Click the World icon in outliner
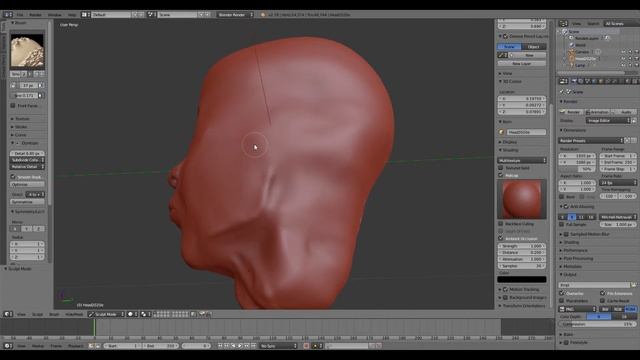The width and height of the screenshot is (640, 360). click(571, 45)
